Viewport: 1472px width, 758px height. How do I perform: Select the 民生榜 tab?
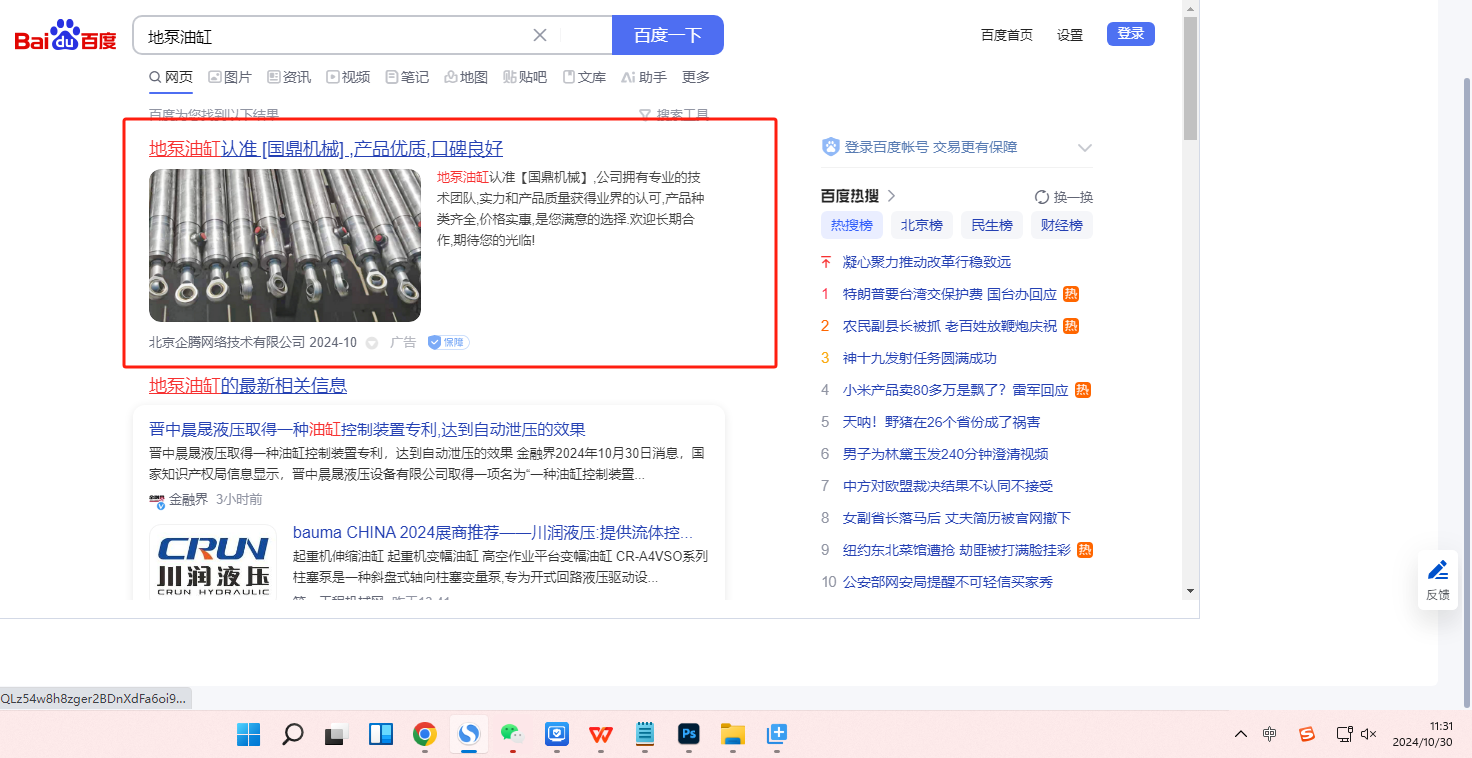(x=992, y=225)
